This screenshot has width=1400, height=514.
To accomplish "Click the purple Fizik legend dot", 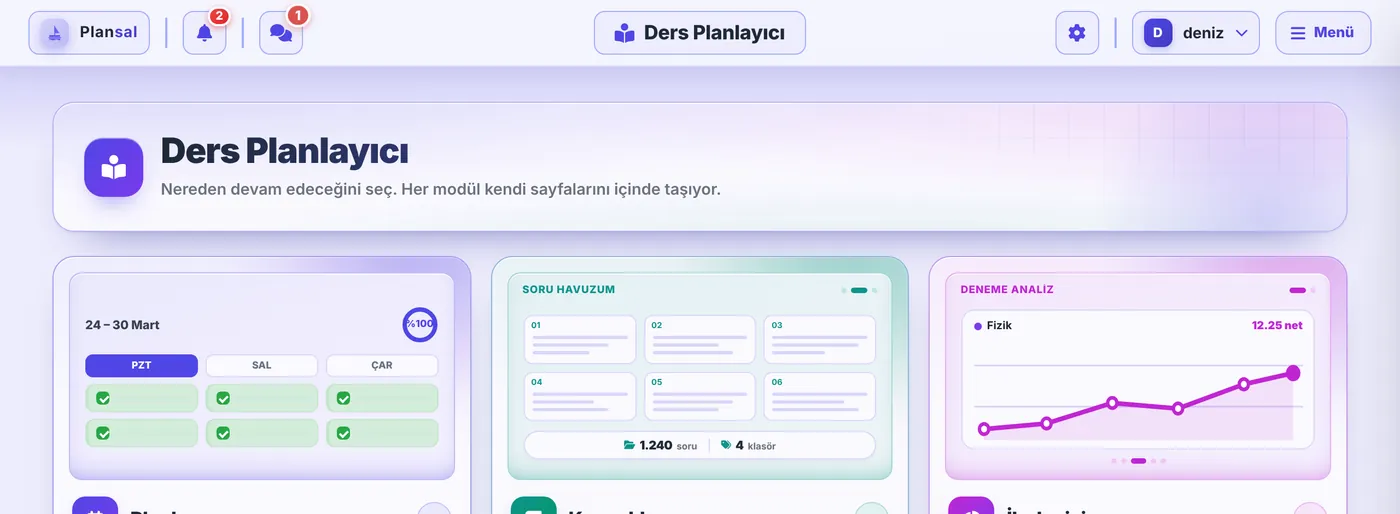I will click(x=978, y=326).
